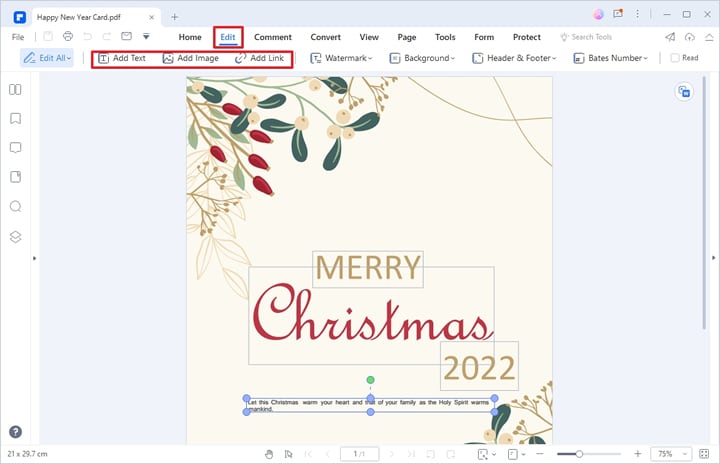Click the Add Text button

point(122,58)
